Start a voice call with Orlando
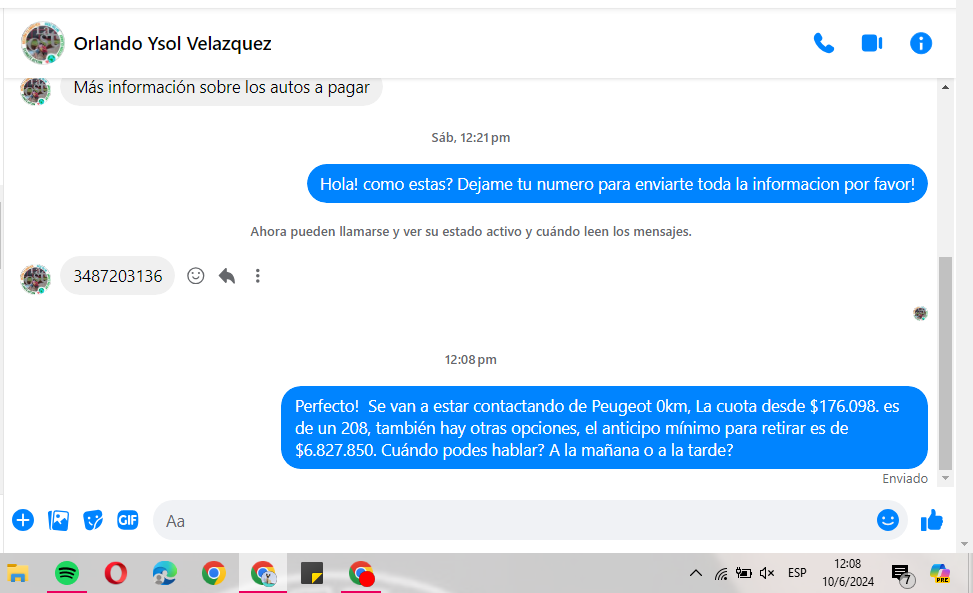Viewport: 973px width, 593px height. pos(824,44)
